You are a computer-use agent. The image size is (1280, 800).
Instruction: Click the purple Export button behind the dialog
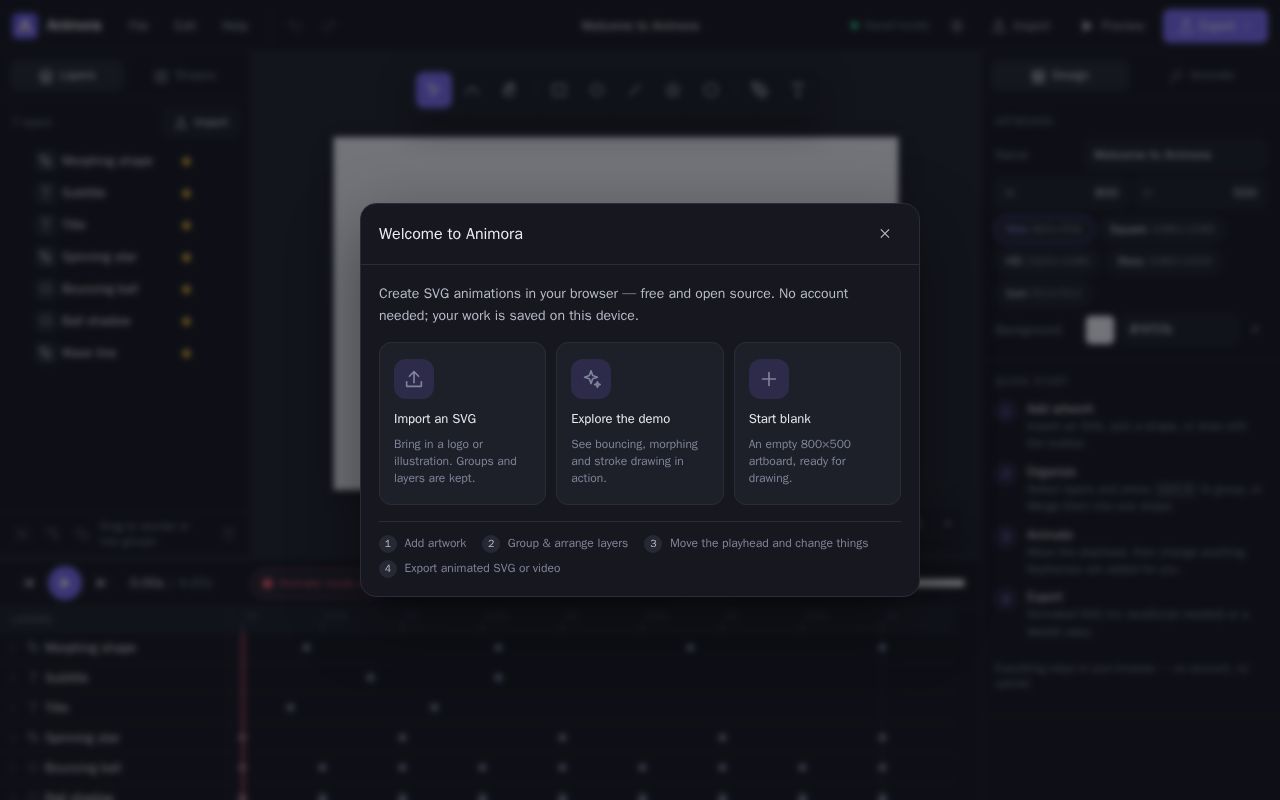point(1215,26)
